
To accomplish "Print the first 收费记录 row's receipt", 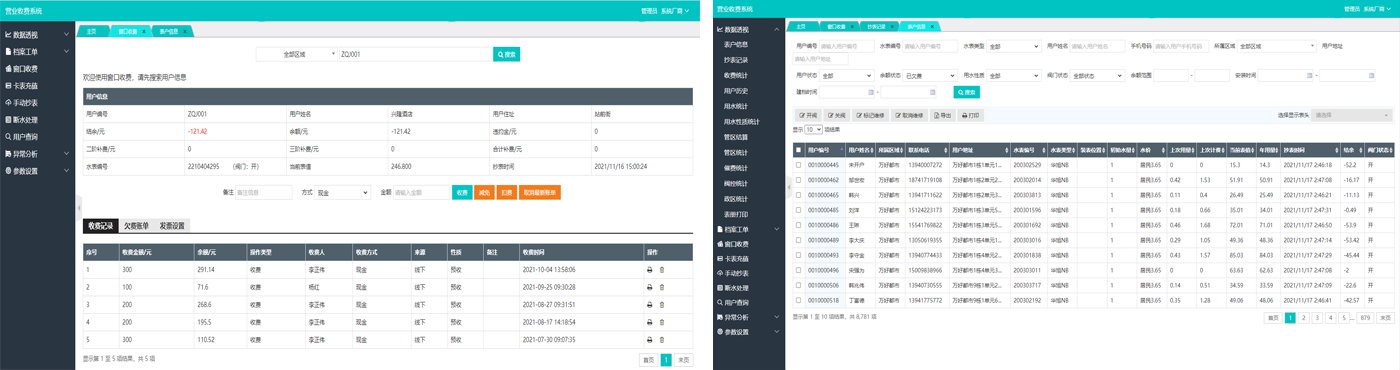I will [x=649, y=270].
